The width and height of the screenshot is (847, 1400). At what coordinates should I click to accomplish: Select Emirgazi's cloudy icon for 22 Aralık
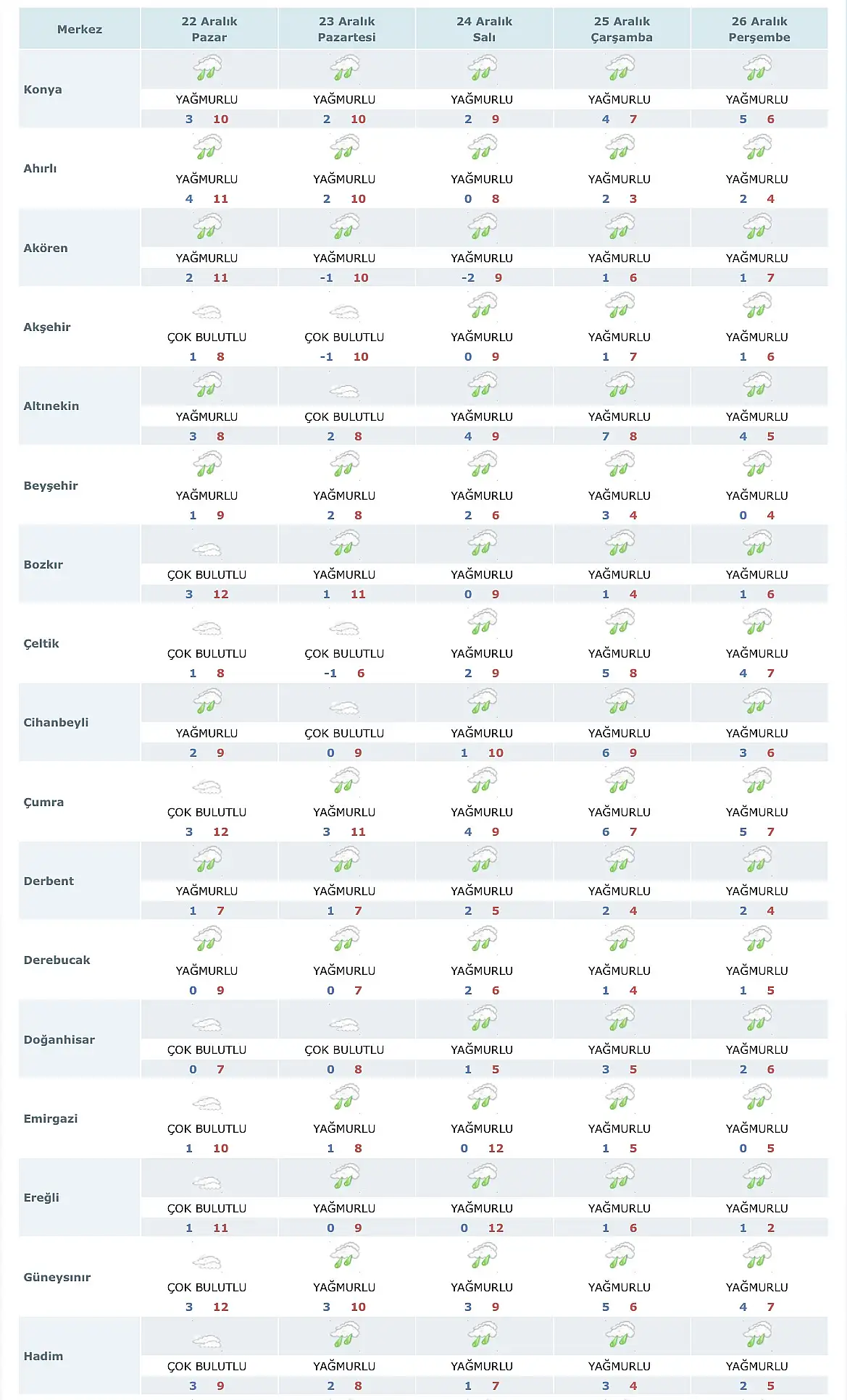tap(207, 1104)
